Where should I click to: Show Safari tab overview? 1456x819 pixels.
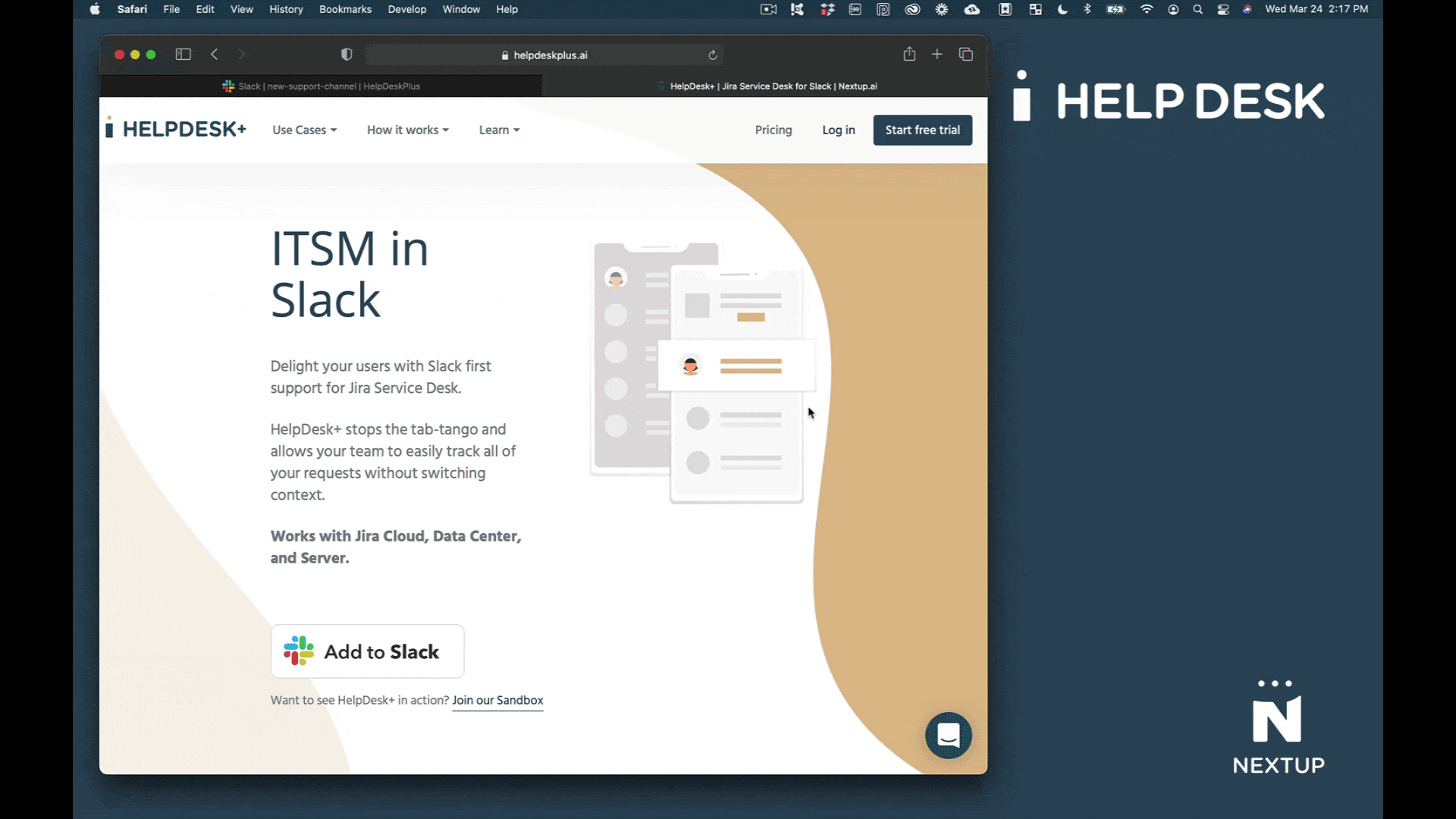point(966,54)
